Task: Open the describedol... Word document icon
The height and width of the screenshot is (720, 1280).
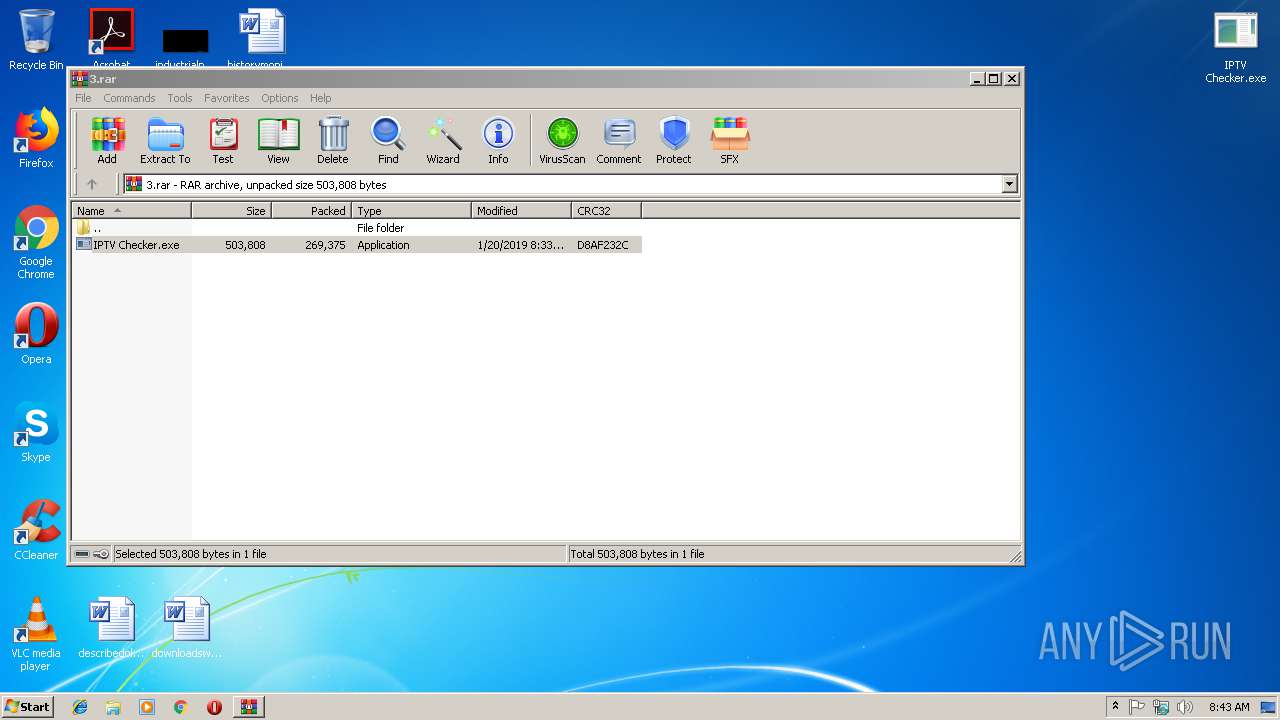Action: (x=111, y=628)
